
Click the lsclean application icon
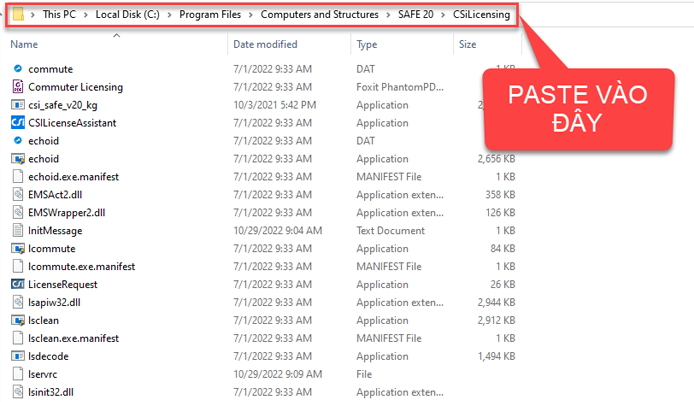[x=18, y=320]
